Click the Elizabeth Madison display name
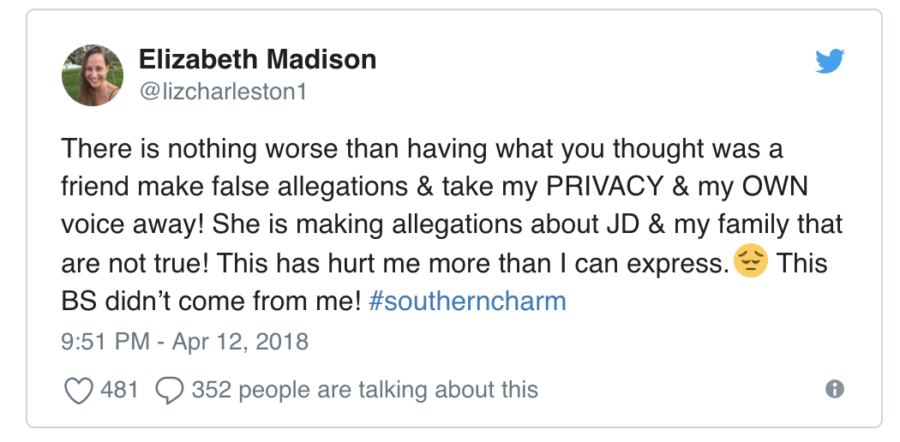Viewport: 900px width, 442px height. (257, 59)
